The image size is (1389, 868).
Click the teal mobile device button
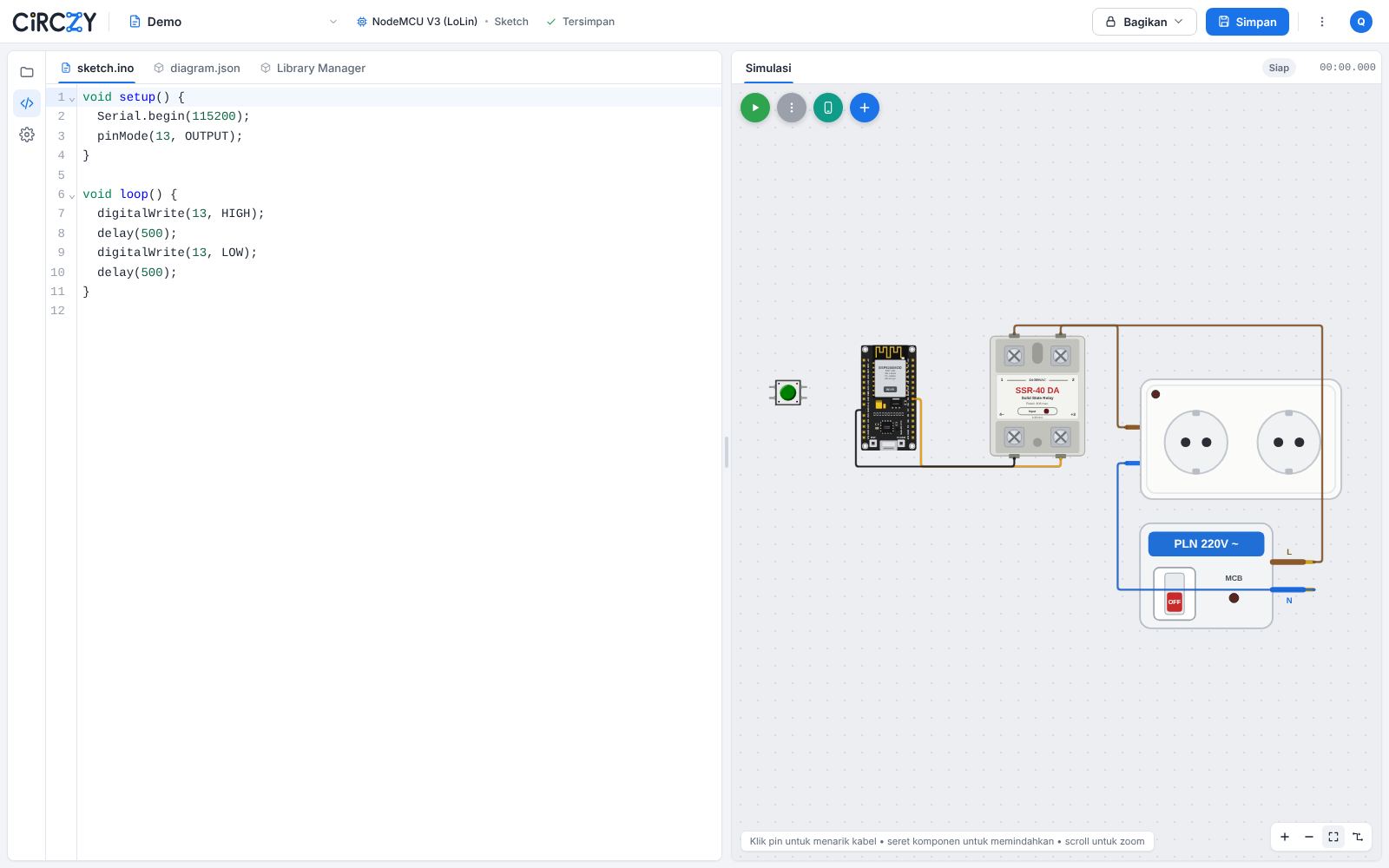coord(828,108)
